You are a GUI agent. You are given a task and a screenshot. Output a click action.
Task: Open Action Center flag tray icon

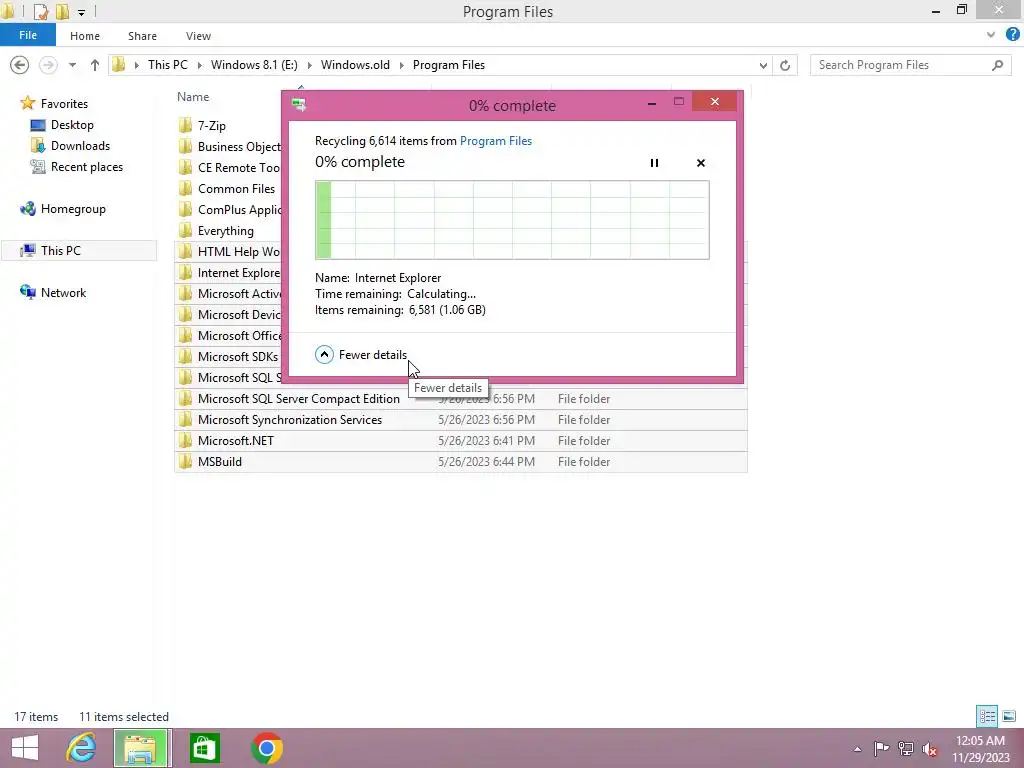(881, 748)
